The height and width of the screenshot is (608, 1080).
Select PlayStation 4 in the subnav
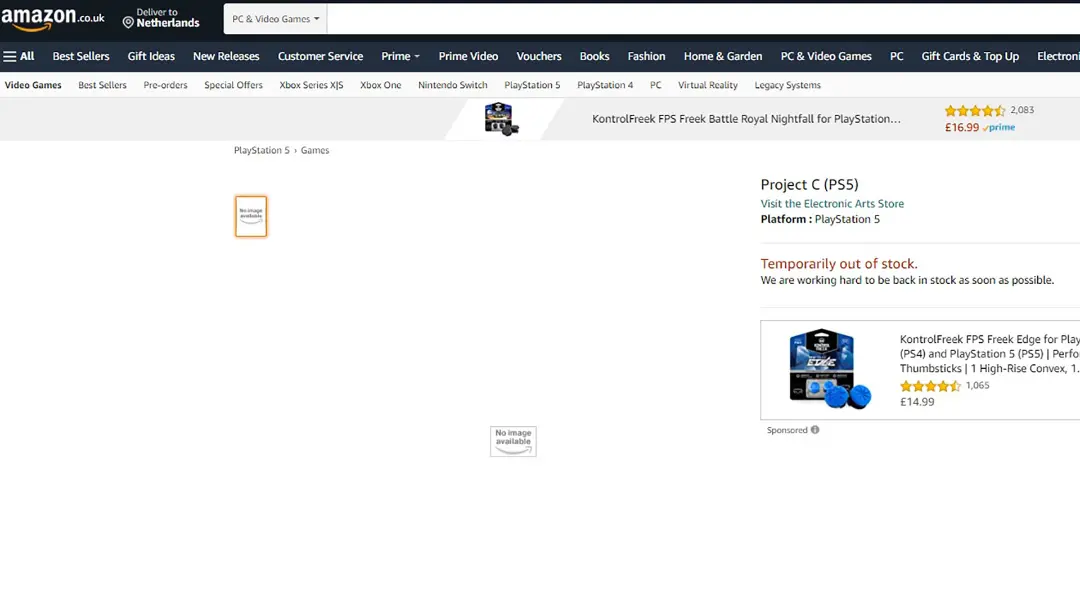(x=605, y=85)
